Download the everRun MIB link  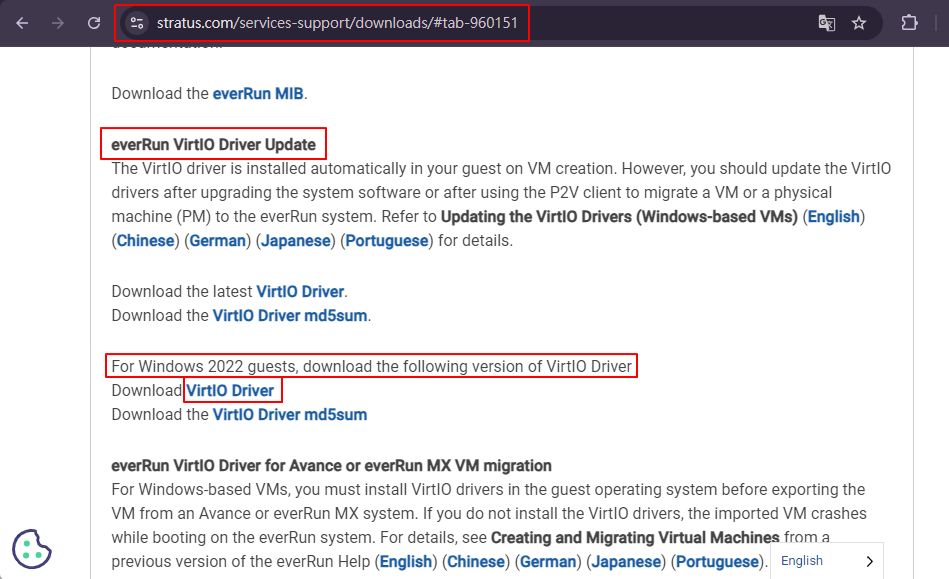tap(258, 94)
